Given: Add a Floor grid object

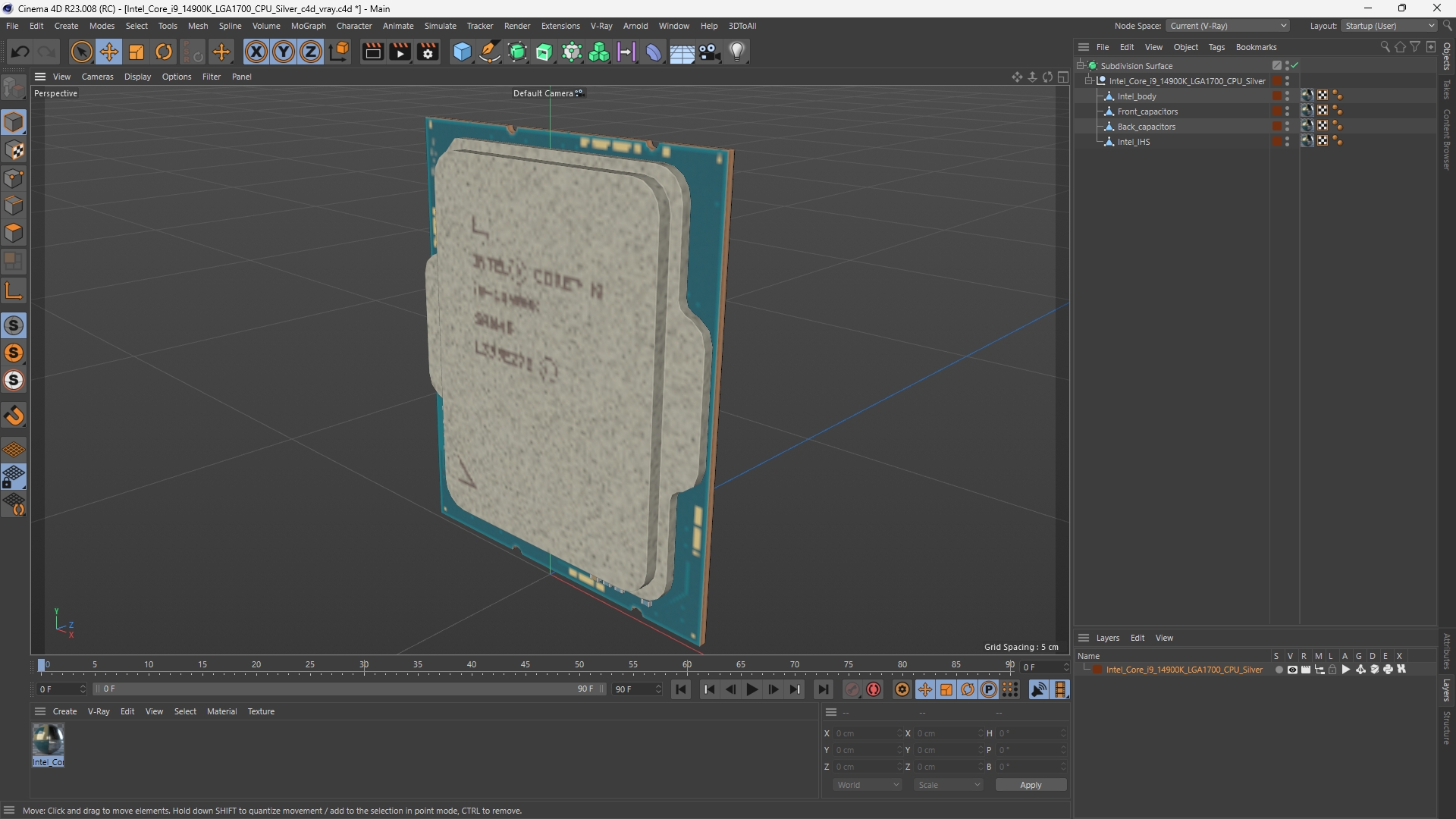Looking at the screenshot, I should coord(682,52).
